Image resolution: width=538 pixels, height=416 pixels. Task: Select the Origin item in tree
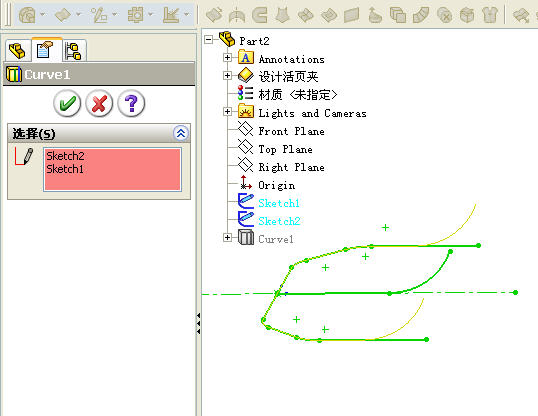point(277,185)
